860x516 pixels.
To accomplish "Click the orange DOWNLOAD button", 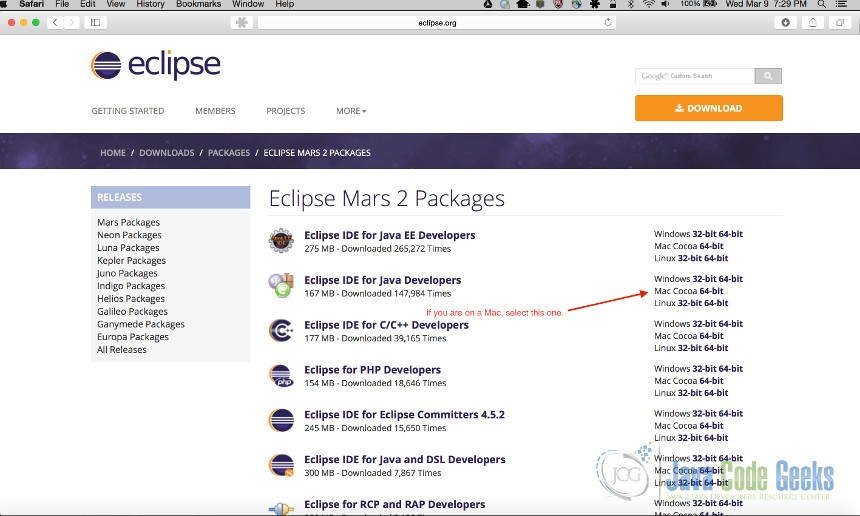I will [709, 108].
